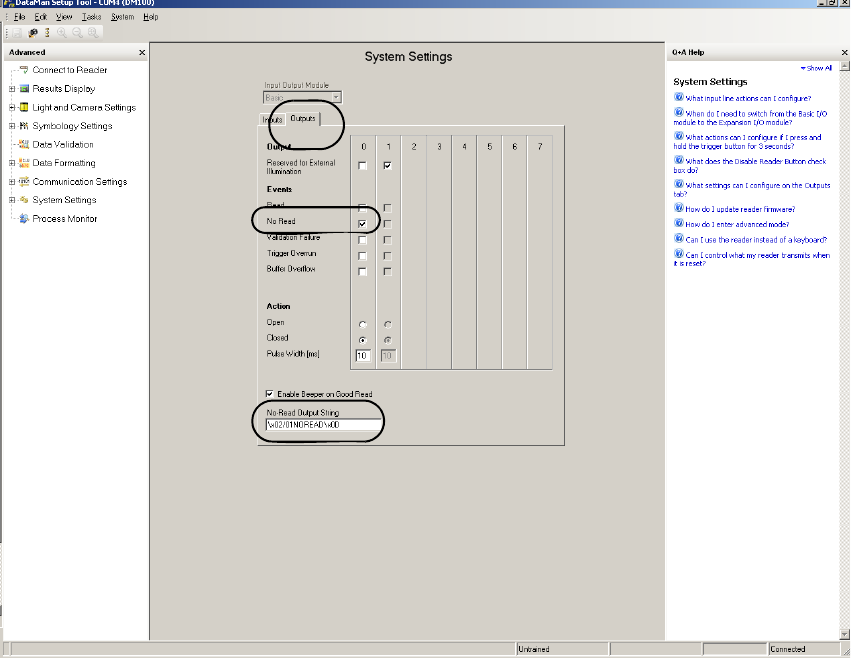The width and height of the screenshot is (851, 658).
Task: Click the No-Read Output String field
Action: click(324, 425)
